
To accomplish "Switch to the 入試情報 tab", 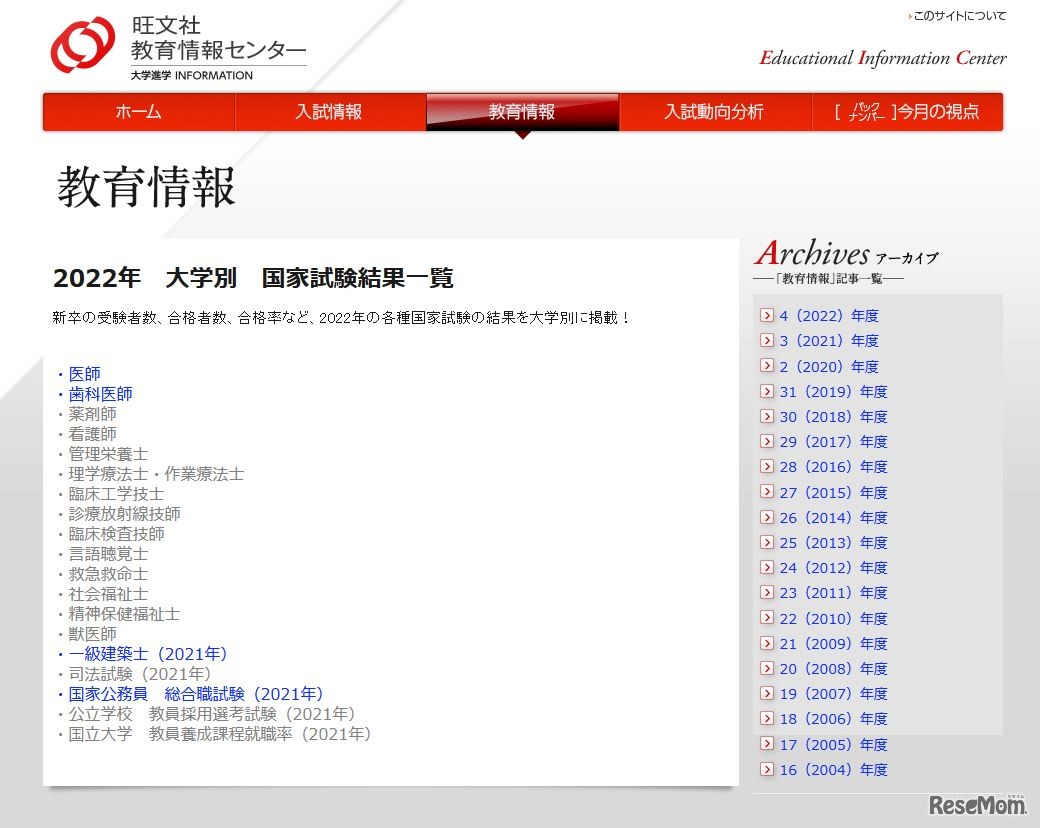I will click(330, 112).
